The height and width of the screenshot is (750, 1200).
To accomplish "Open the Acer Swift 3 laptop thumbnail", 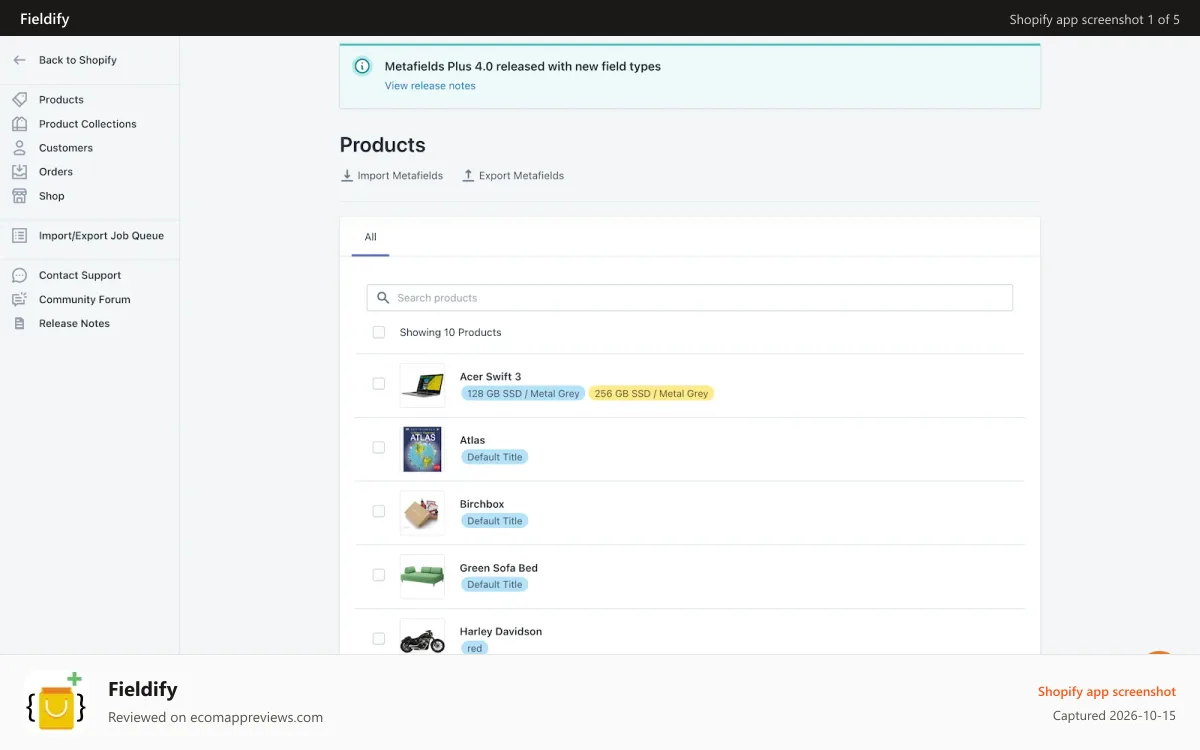I will pyautogui.click(x=423, y=385).
